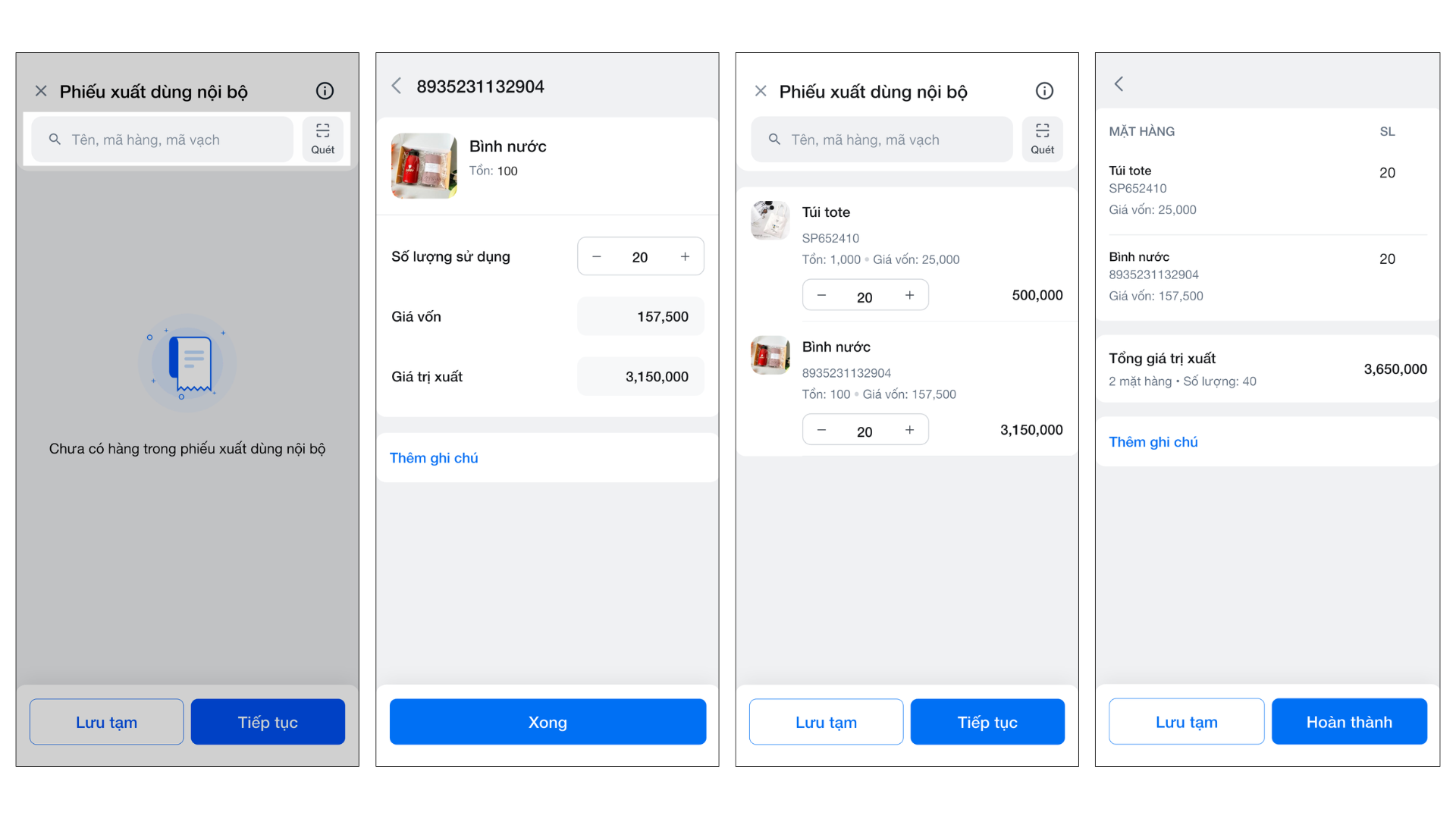
Task: Open the Bình nước product thumbnail in list
Action: 770,355
